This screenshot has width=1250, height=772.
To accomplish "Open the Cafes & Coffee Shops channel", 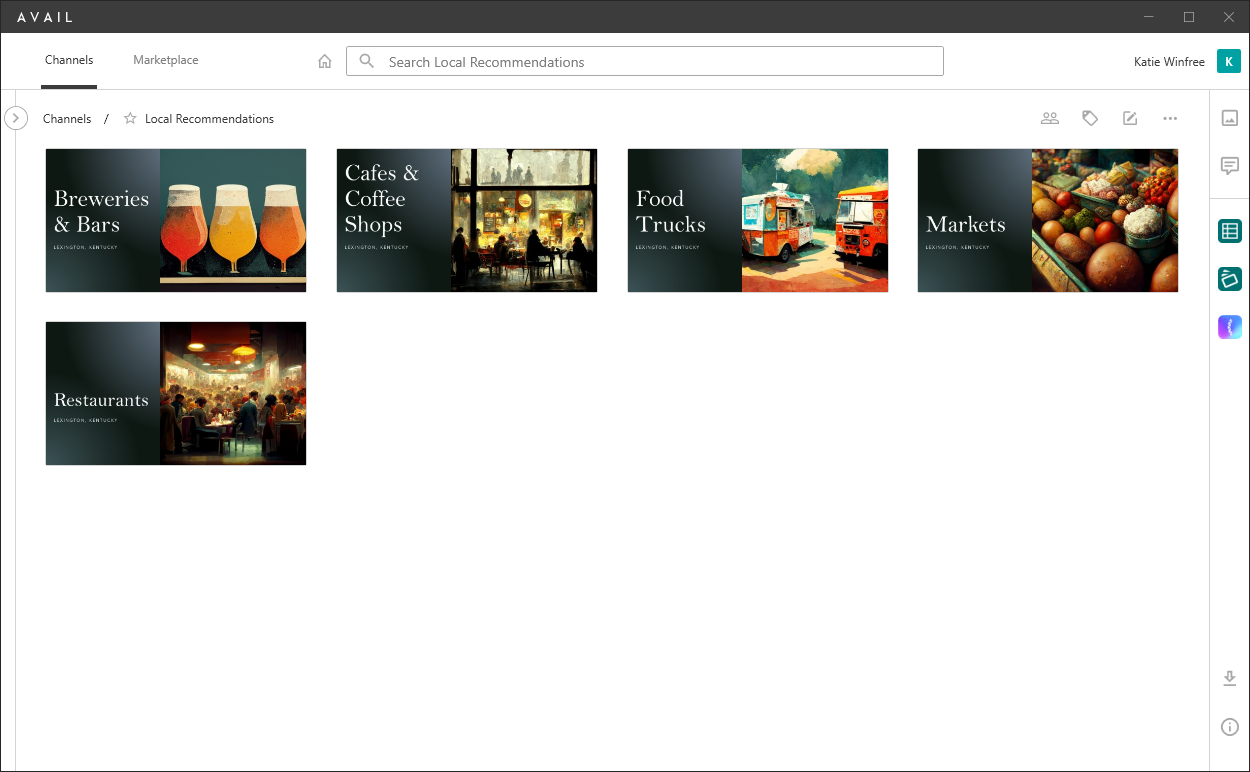I will click(x=467, y=220).
